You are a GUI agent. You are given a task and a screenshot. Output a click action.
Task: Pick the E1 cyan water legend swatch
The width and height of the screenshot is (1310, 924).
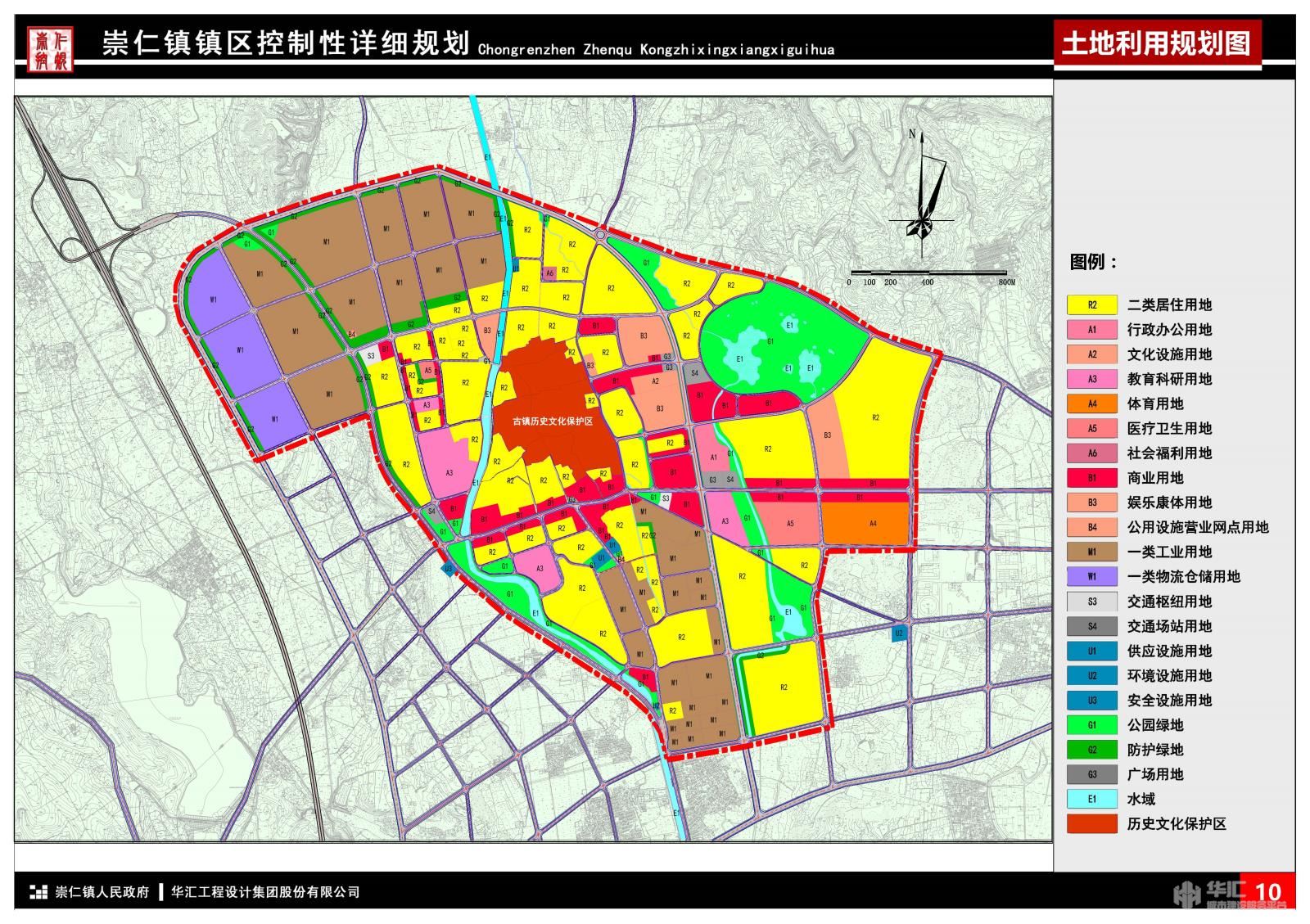click(1091, 799)
